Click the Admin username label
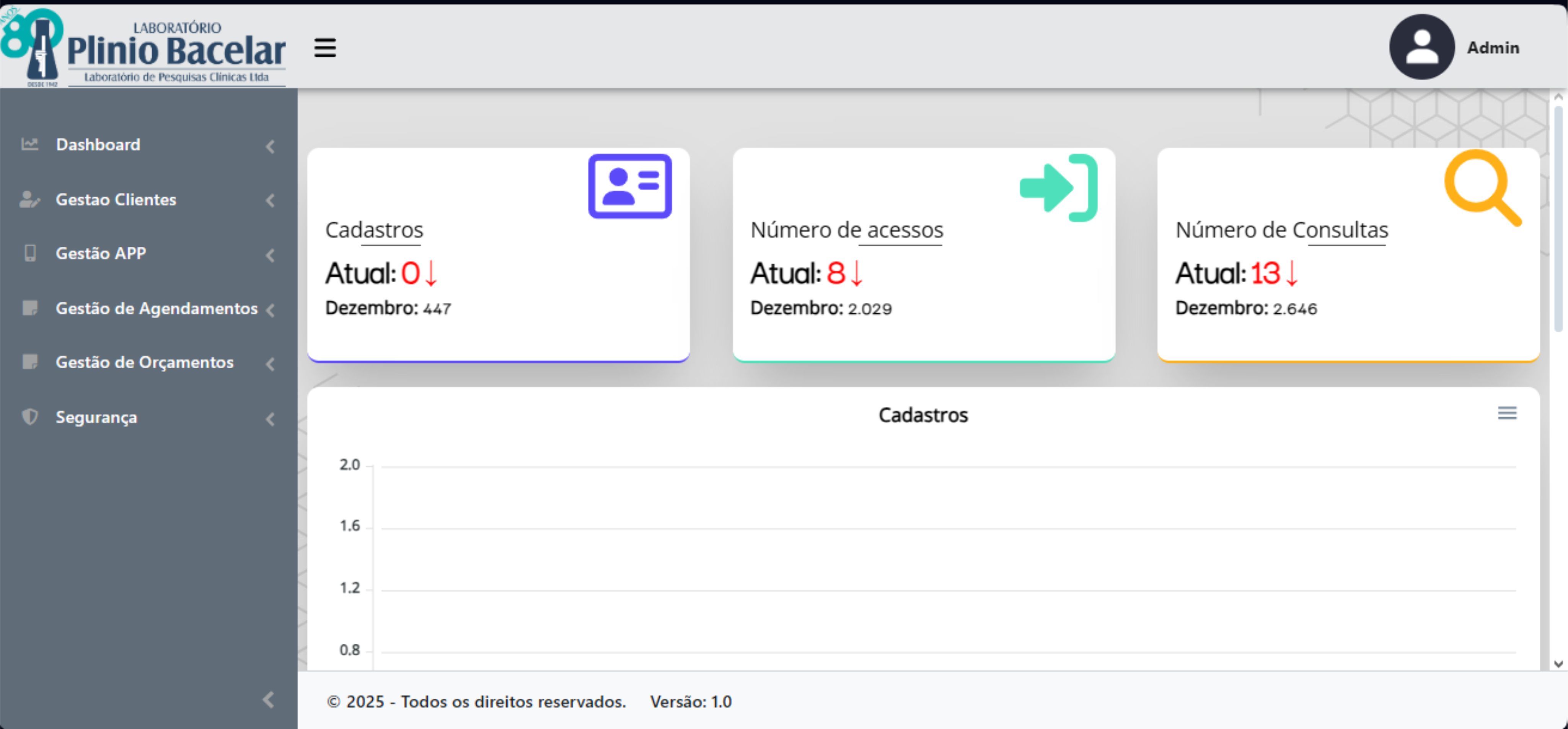The image size is (1568, 729). [x=1493, y=47]
